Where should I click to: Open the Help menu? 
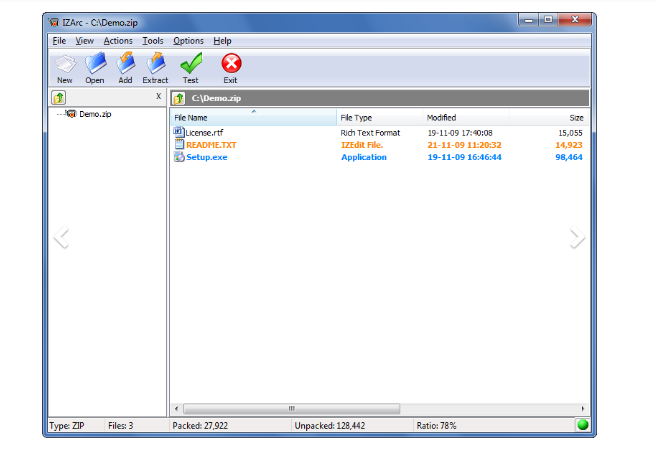[222, 41]
